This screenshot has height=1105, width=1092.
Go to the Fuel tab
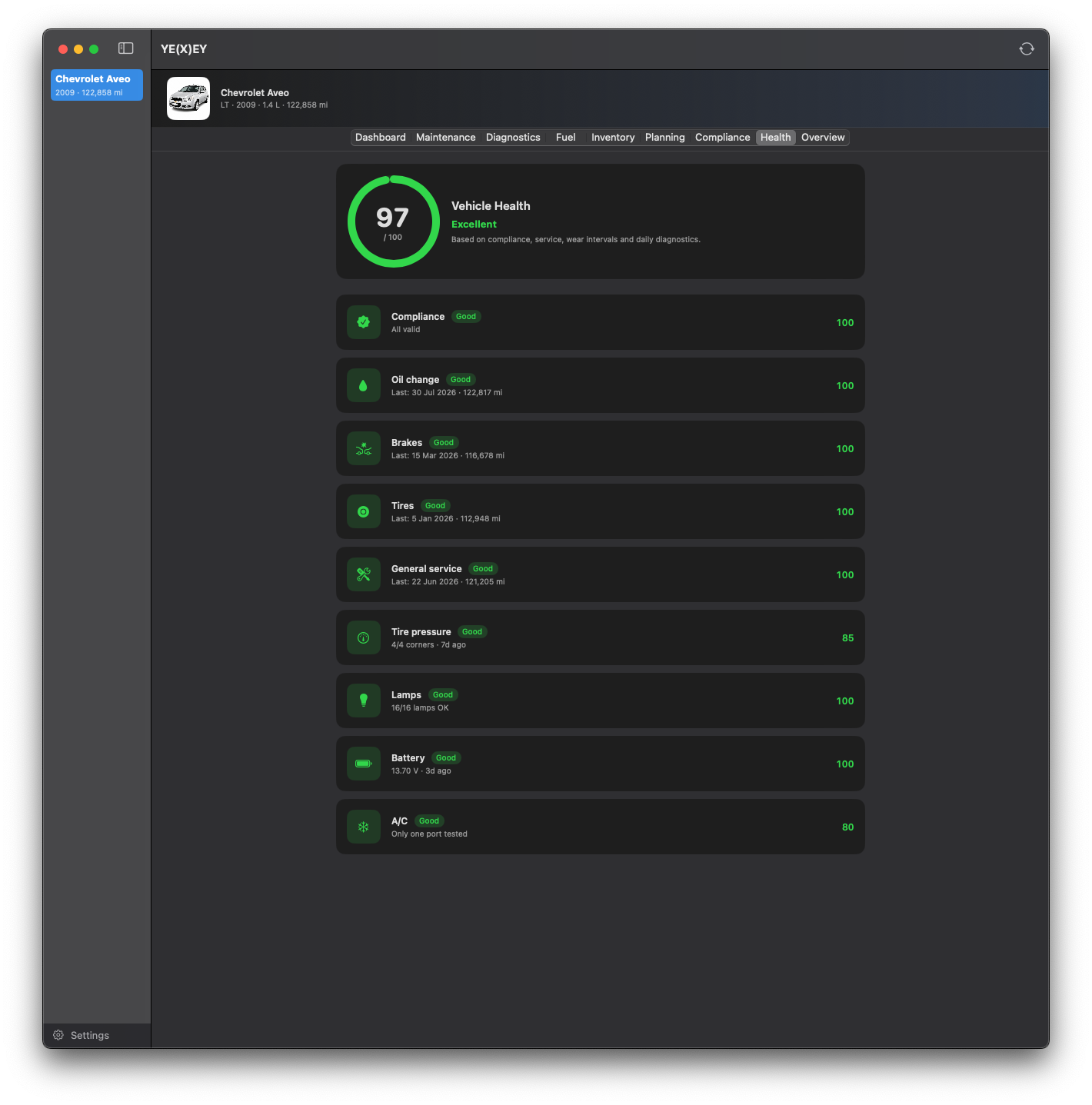click(x=566, y=138)
